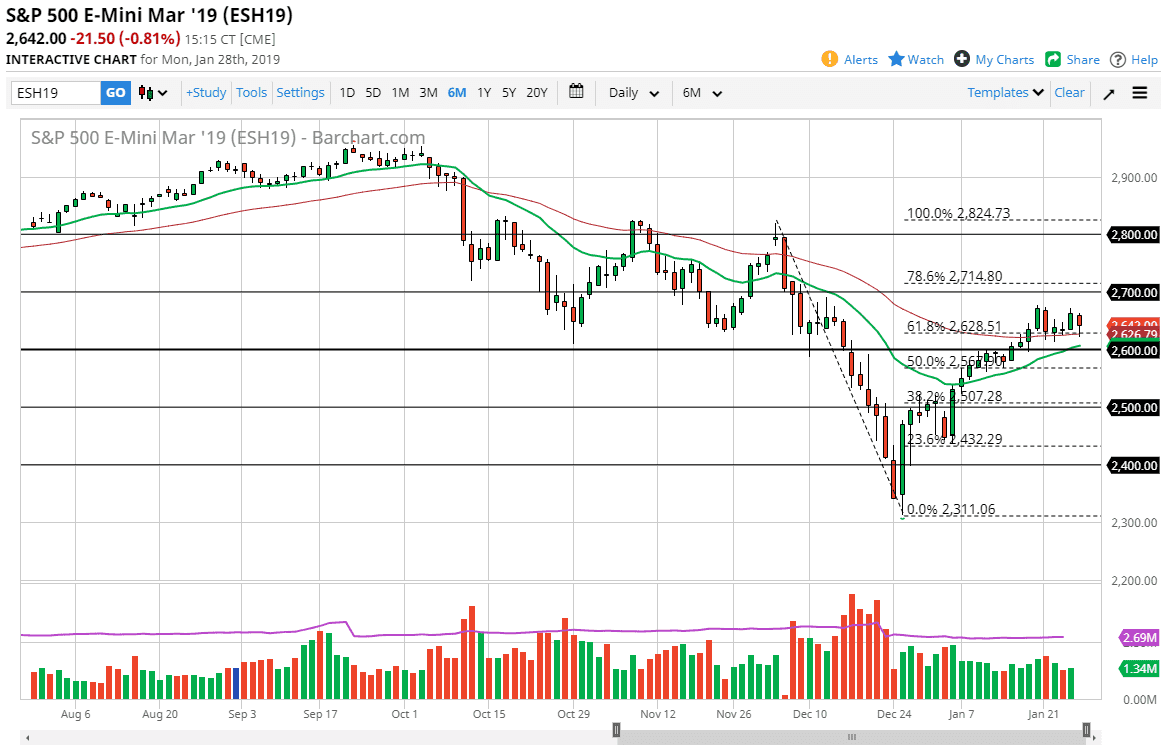Switch to the 5D timeframe

[373, 92]
